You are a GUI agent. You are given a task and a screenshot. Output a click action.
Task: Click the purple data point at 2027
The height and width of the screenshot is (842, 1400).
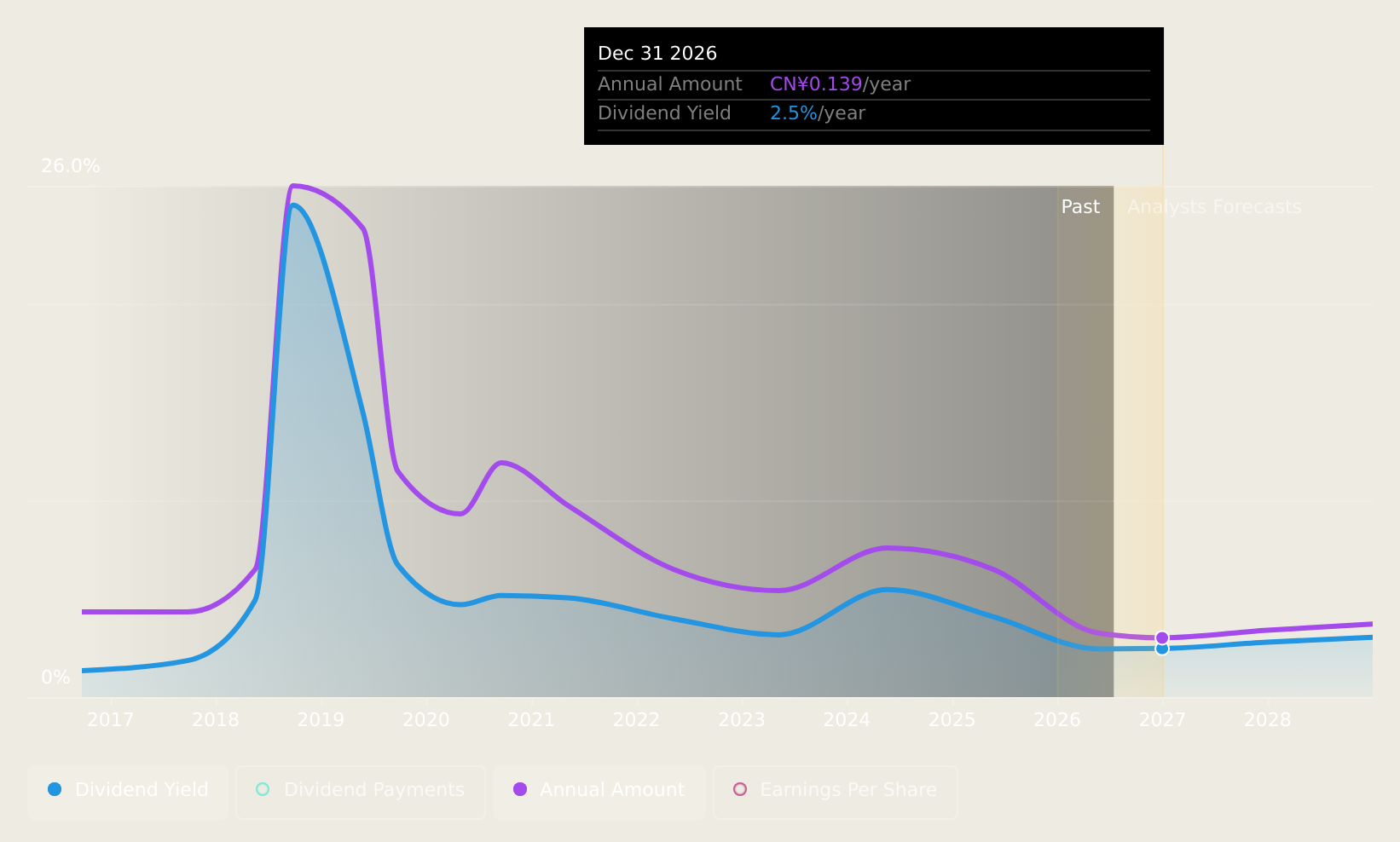(1162, 638)
